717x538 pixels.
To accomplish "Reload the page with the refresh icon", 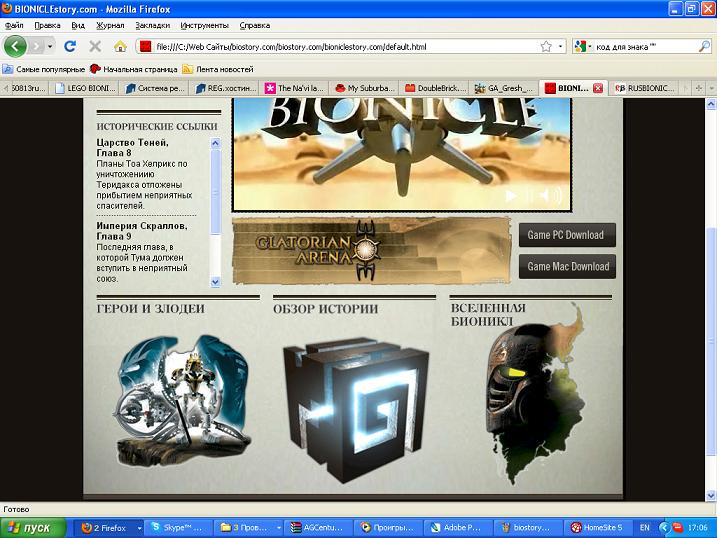I will [70, 46].
